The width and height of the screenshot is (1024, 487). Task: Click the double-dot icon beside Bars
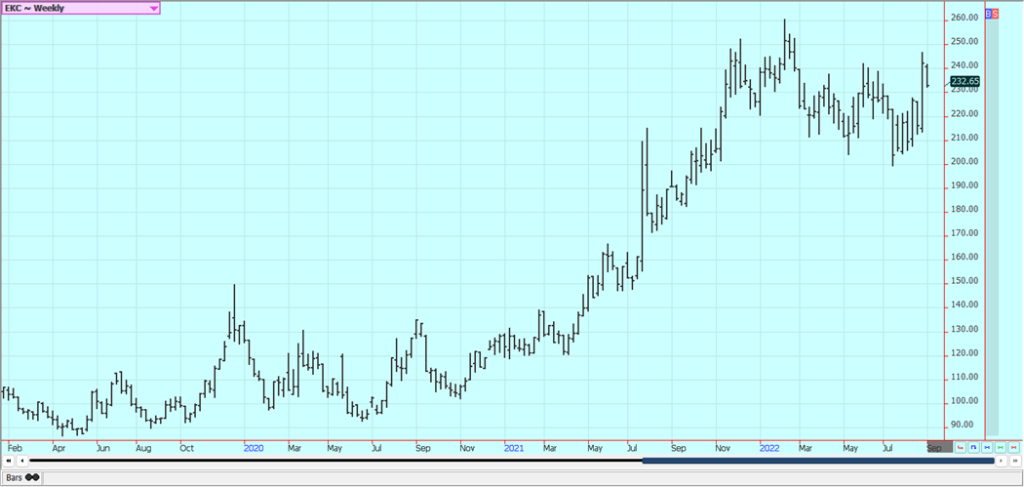click(32, 477)
